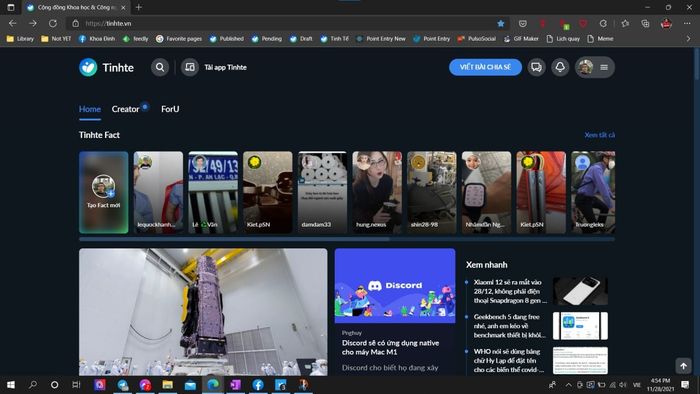
Task: Click the favorite star in address bar
Action: 500,23
